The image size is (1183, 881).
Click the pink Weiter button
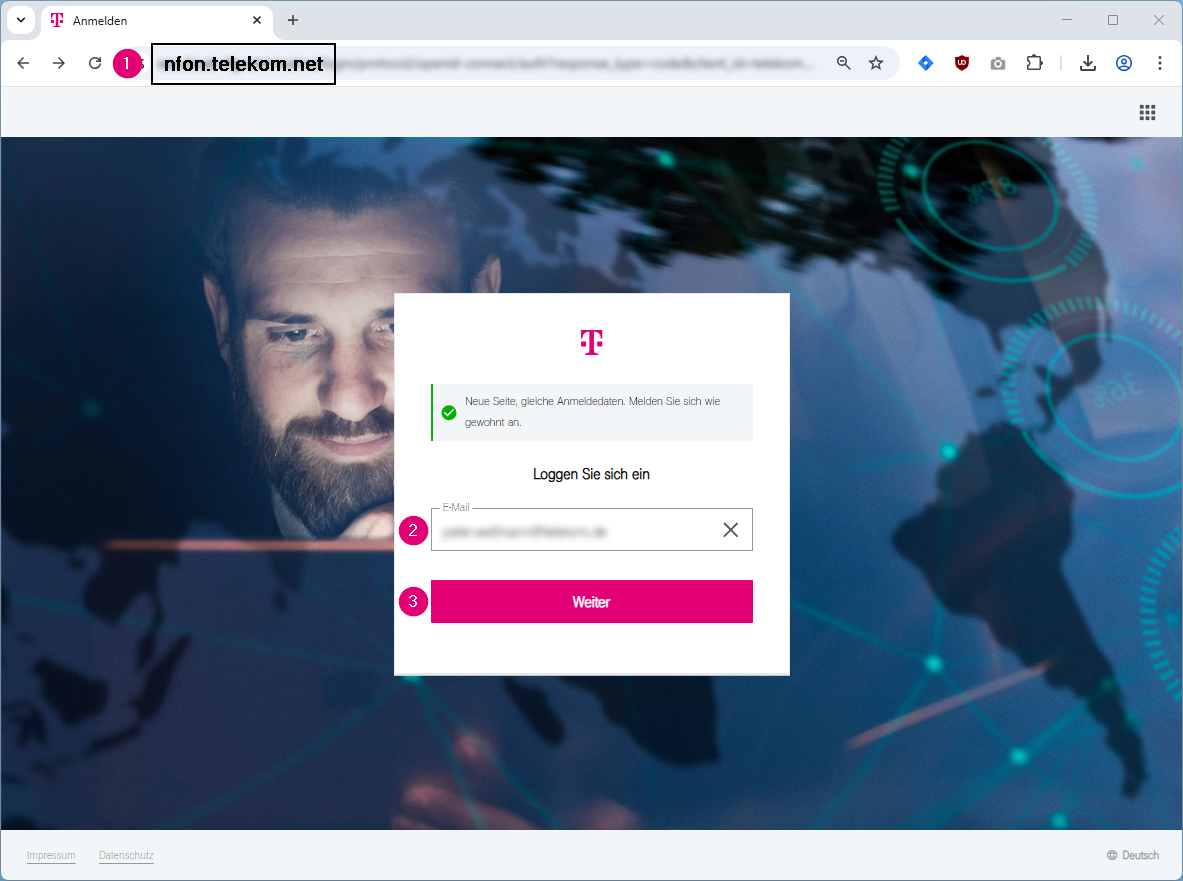click(x=592, y=601)
